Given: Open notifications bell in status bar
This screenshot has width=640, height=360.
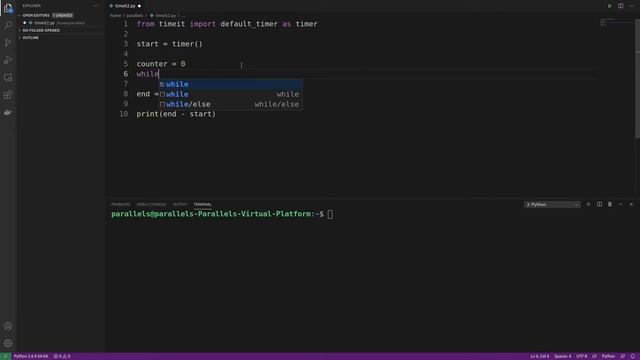Looking at the screenshot, I should pos(633,356).
